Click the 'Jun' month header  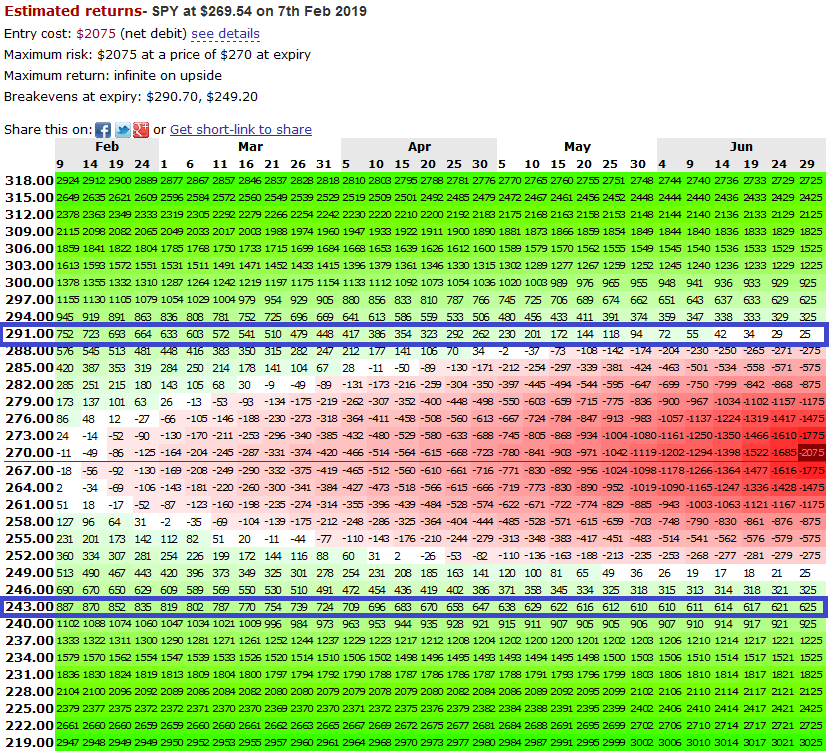coord(741,146)
